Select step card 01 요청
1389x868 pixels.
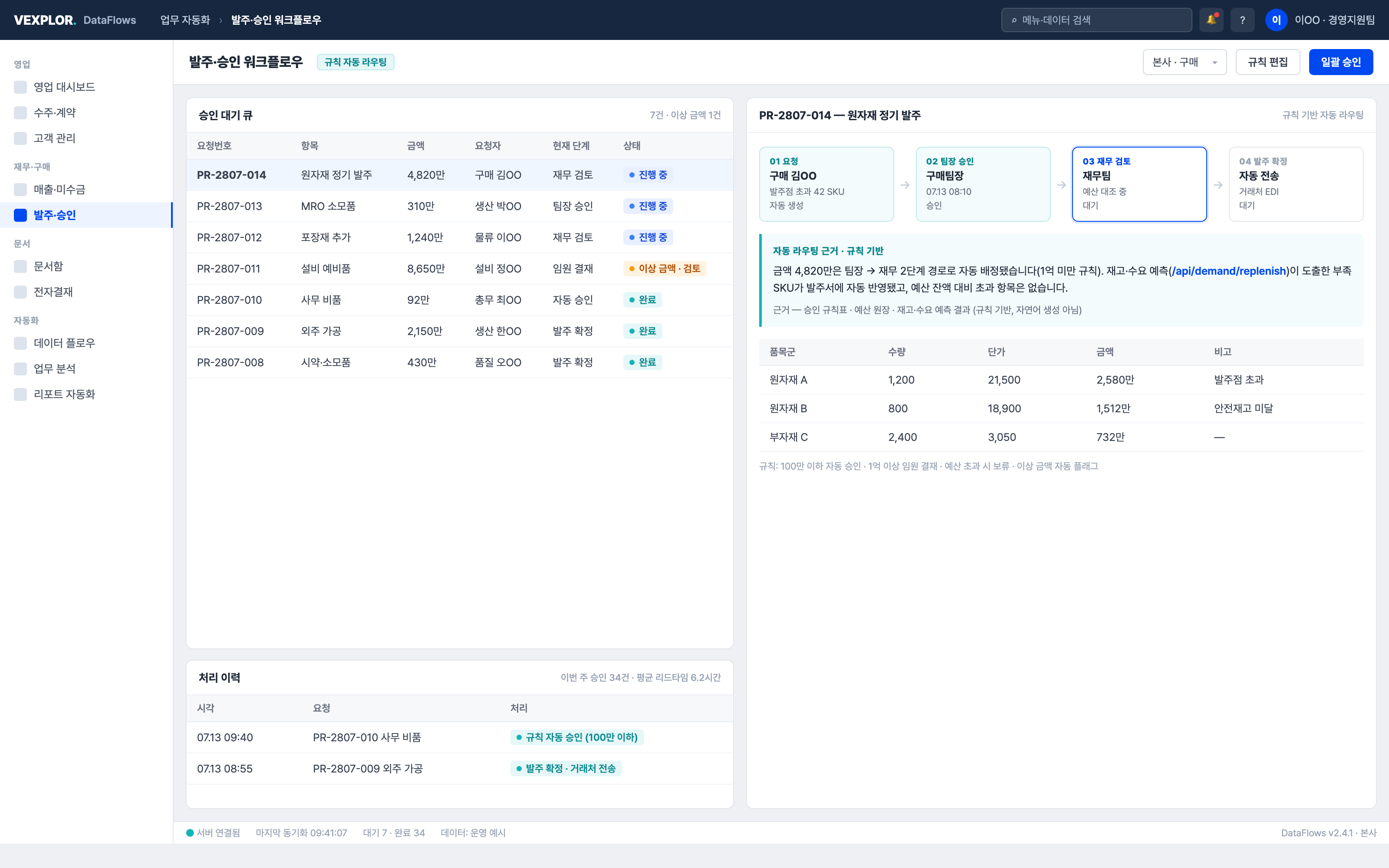[826, 184]
